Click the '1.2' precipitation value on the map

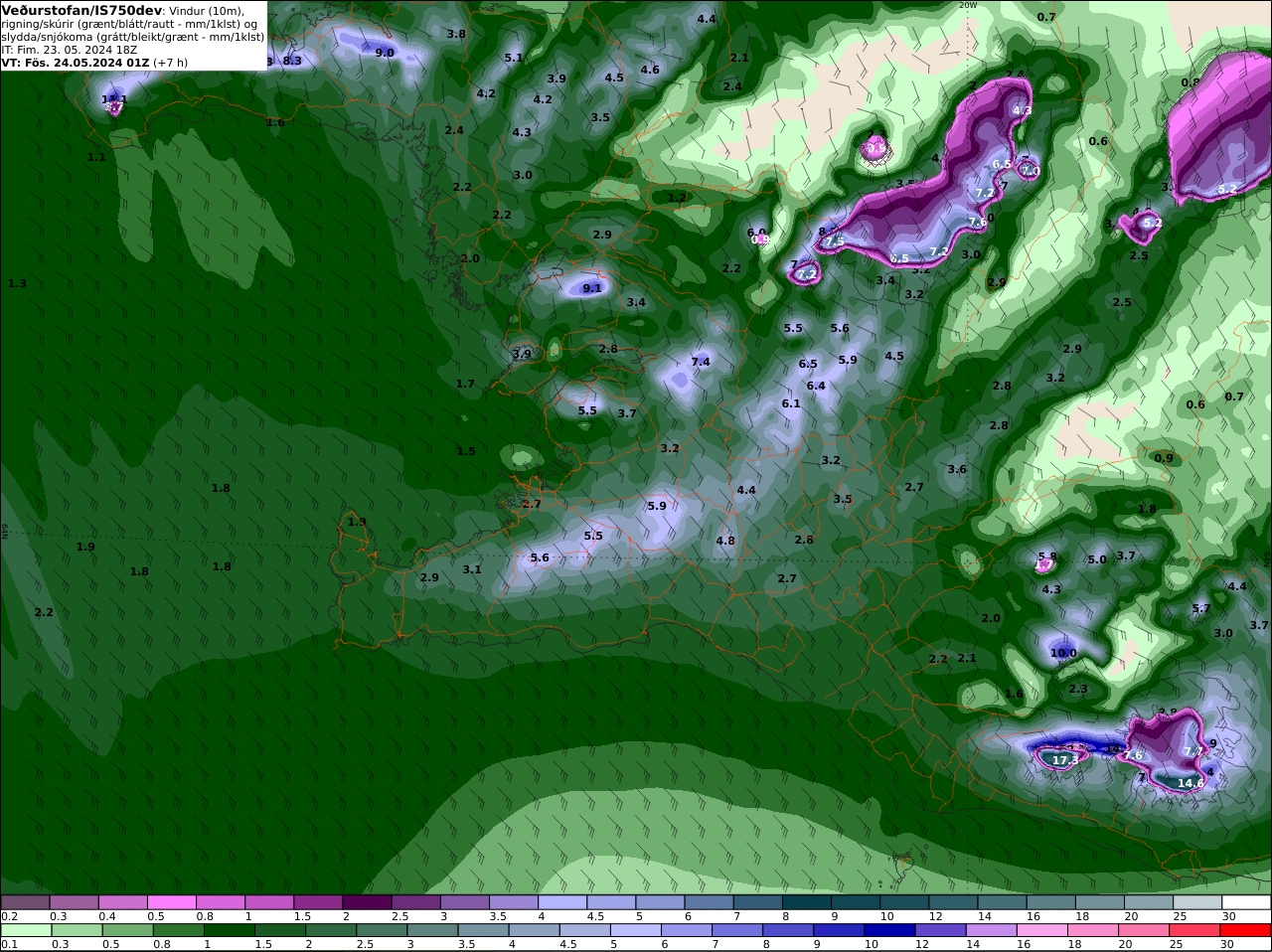pyautogui.click(x=677, y=198)
